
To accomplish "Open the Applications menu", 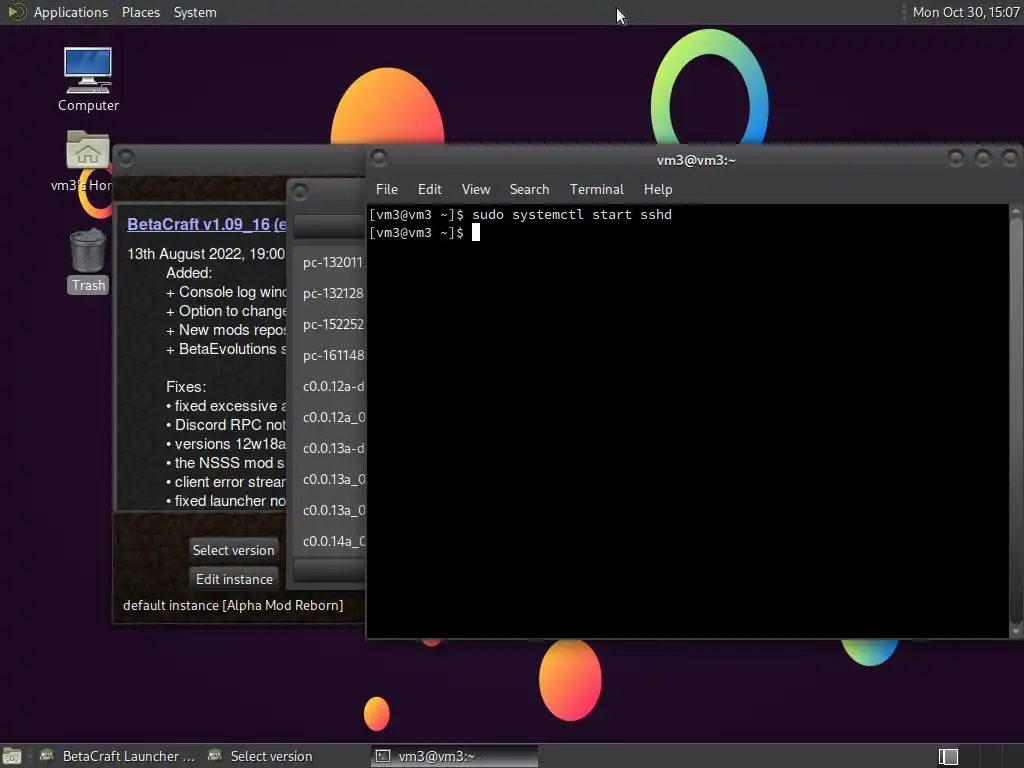I will [71, 12].
